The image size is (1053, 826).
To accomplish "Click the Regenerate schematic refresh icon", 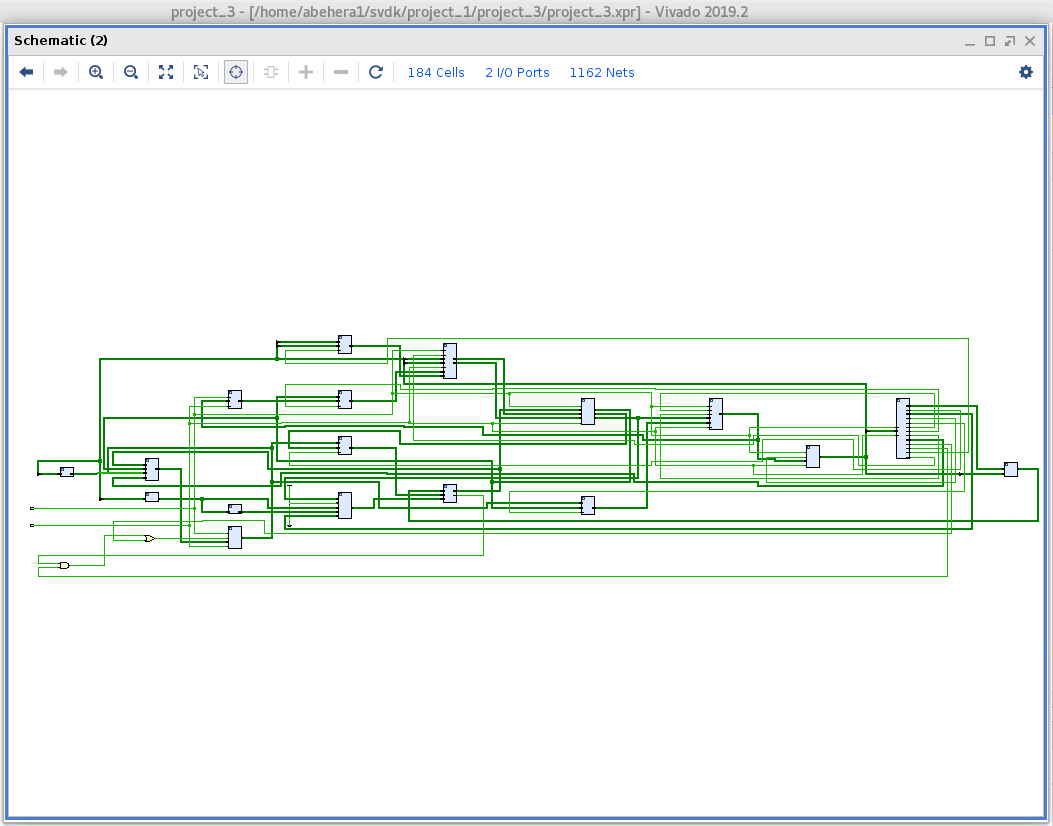I will [x=376, y=72].
